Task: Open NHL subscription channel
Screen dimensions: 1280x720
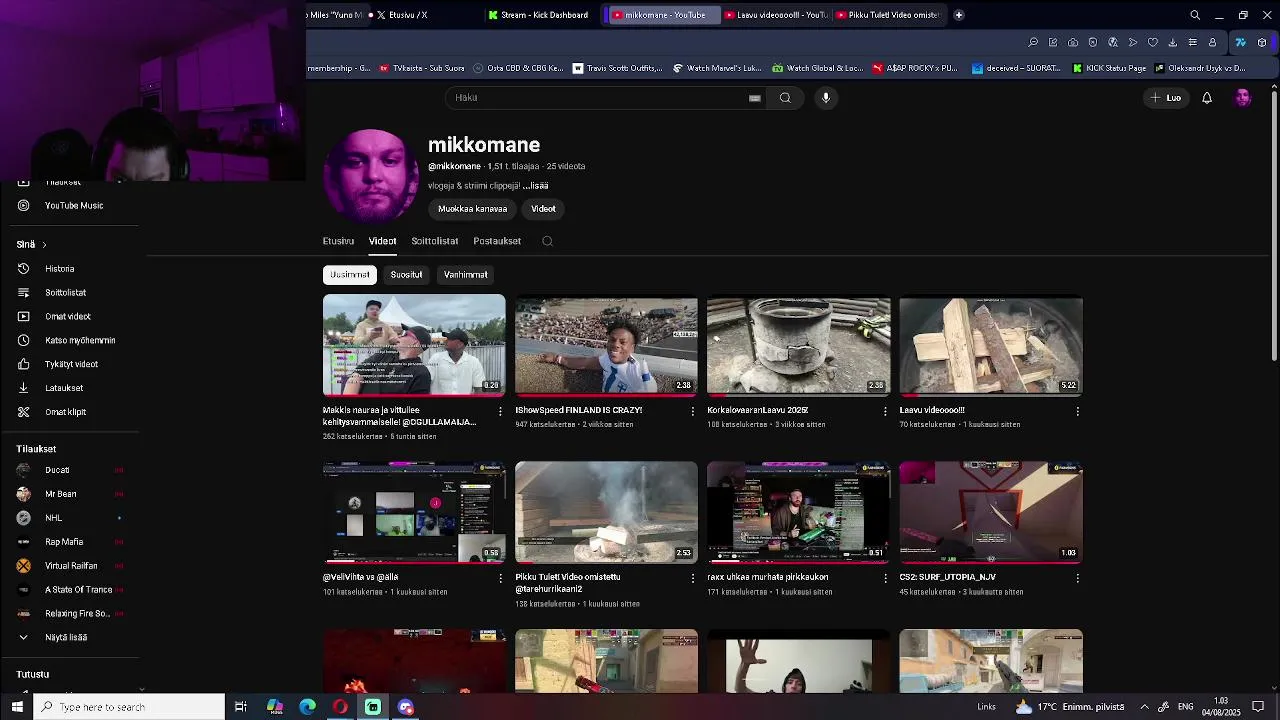Action: [53, 518]
